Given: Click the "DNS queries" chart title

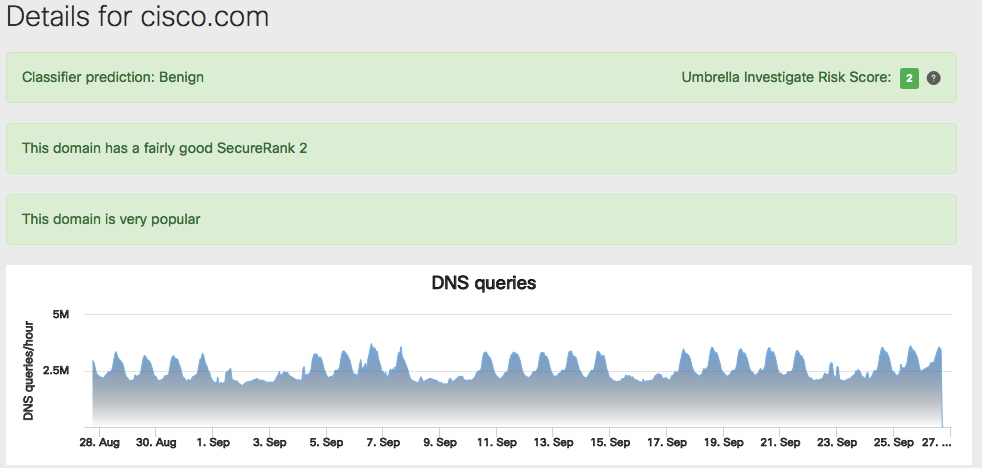Looking at the screenshot, I should [x=483, y=283].
